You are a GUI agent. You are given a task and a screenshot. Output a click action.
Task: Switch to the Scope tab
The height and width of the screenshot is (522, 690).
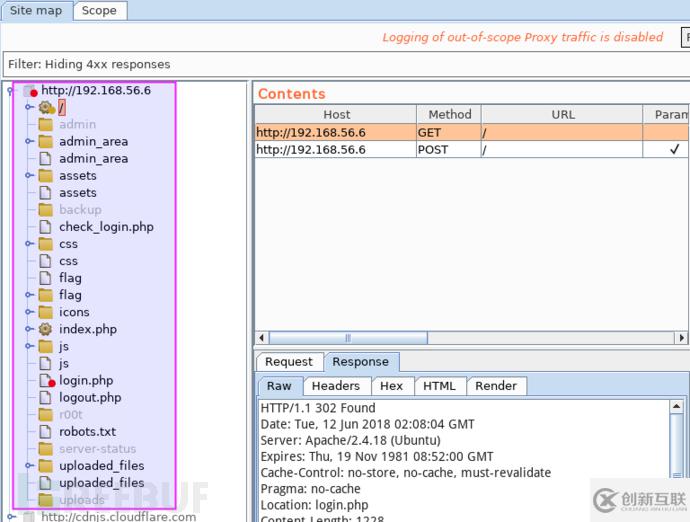pyautogui.click(x=99, y=11)
